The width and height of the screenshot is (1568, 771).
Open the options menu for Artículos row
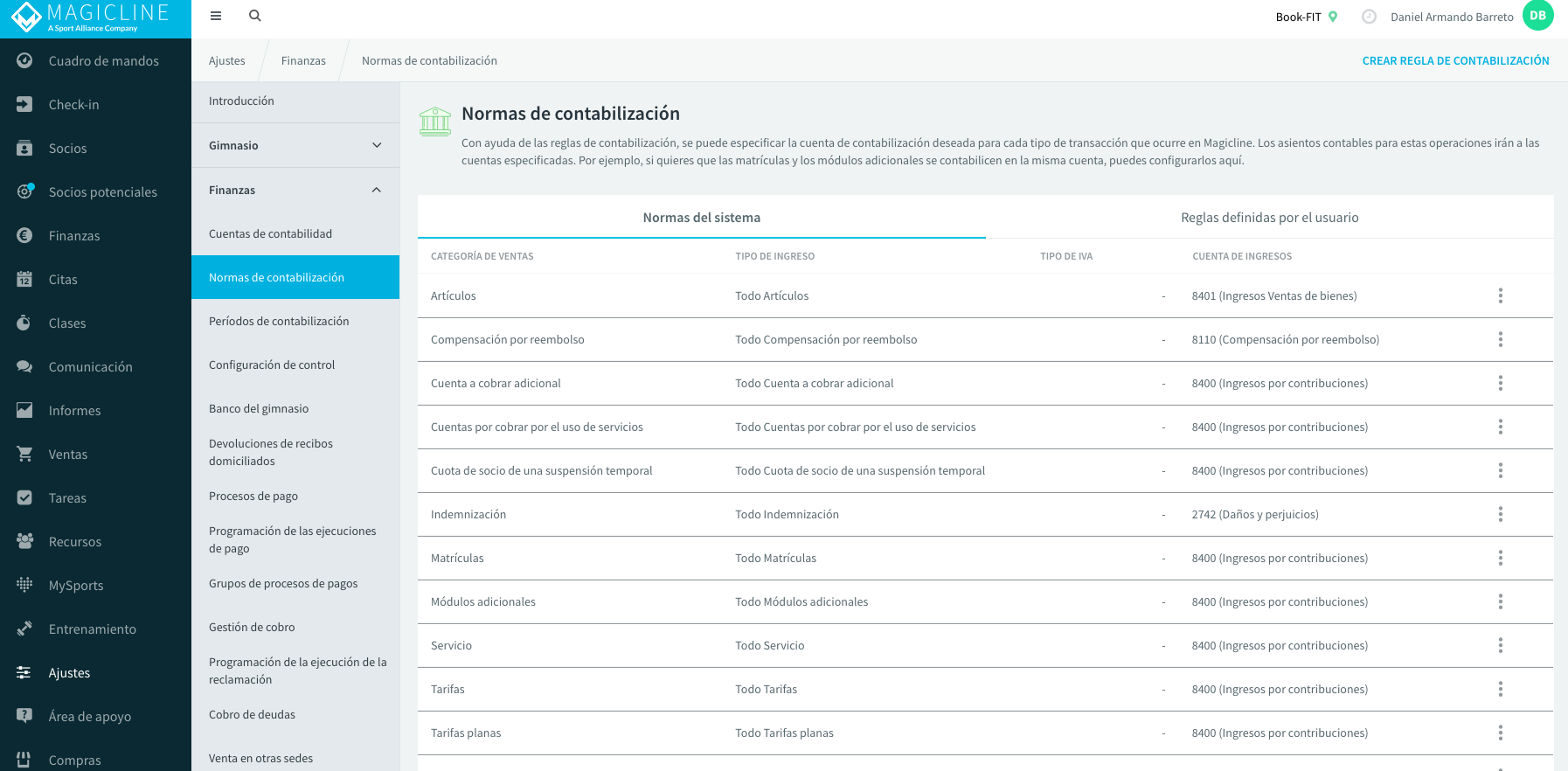click(1501, 295)
